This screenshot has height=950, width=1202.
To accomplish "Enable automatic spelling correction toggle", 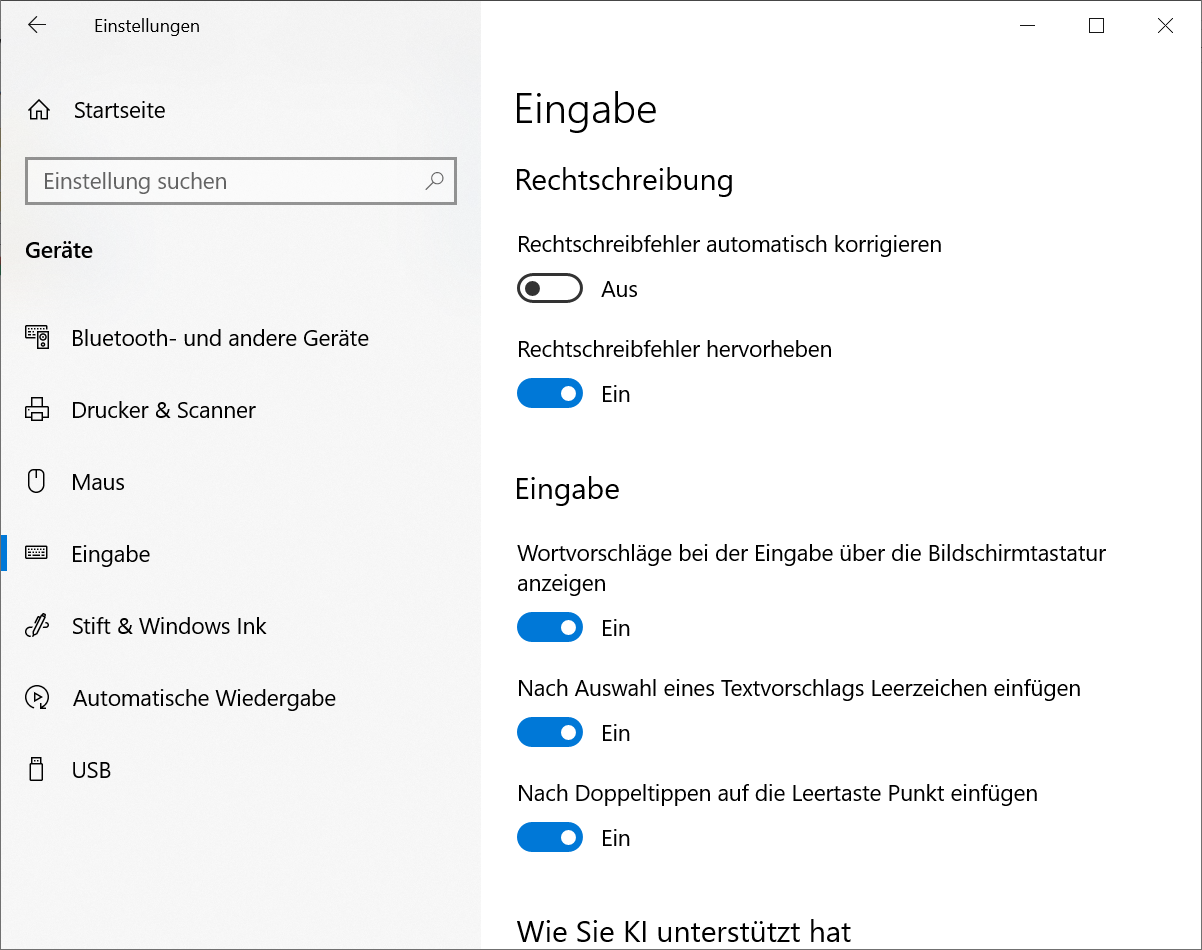I will tap(549, 289).
